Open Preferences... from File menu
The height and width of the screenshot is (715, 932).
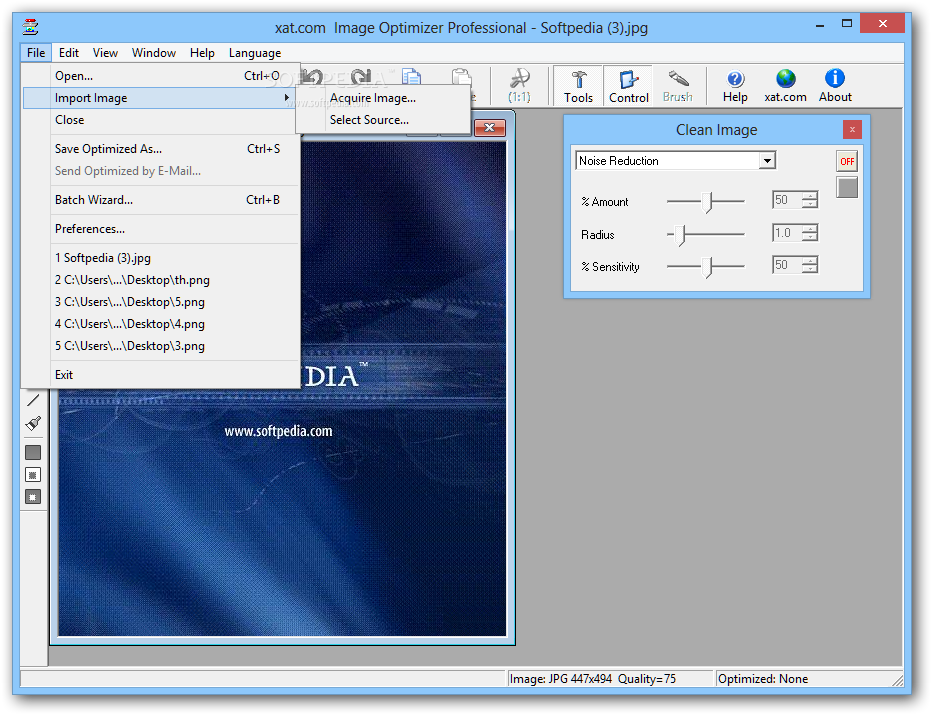(x=160, y=229)
